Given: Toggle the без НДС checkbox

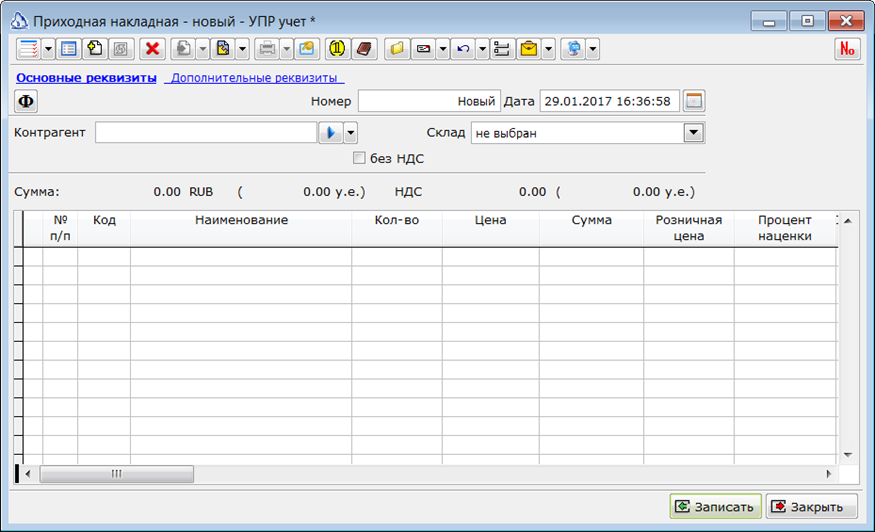Looking at the screenshot, I should click(x=359, y=158).
